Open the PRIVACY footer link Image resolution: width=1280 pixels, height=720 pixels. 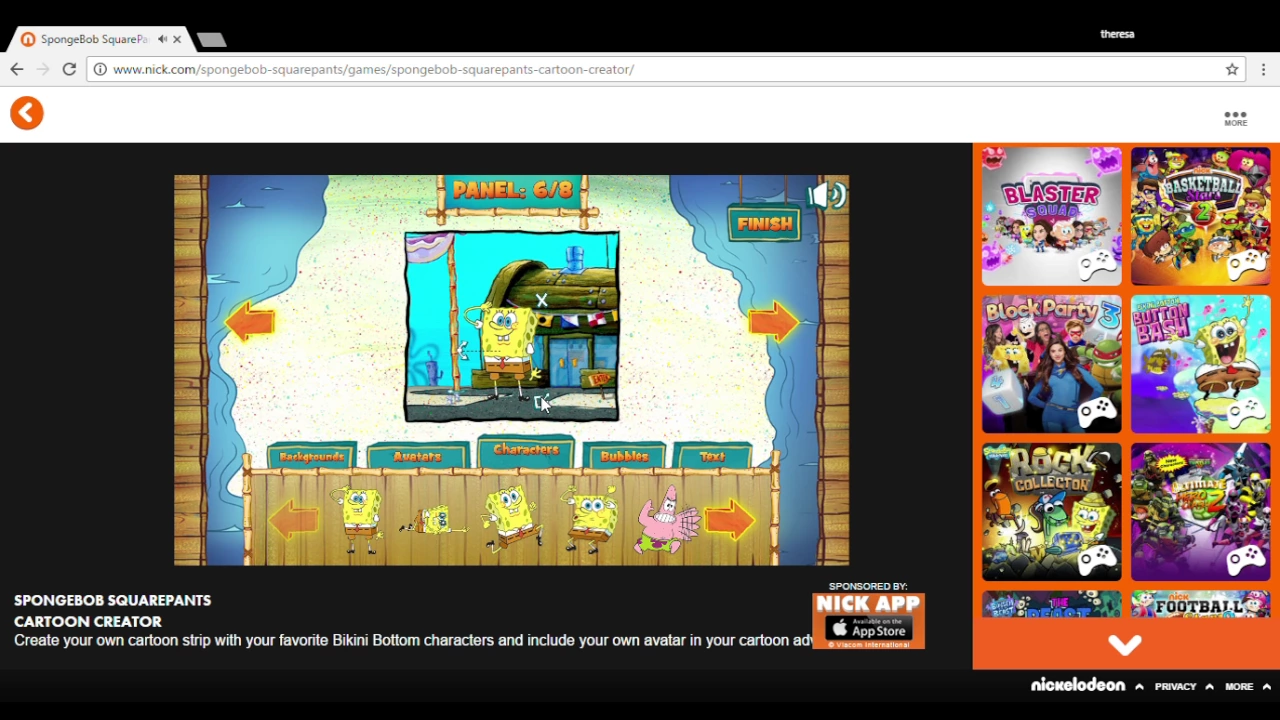[1175, 687]
